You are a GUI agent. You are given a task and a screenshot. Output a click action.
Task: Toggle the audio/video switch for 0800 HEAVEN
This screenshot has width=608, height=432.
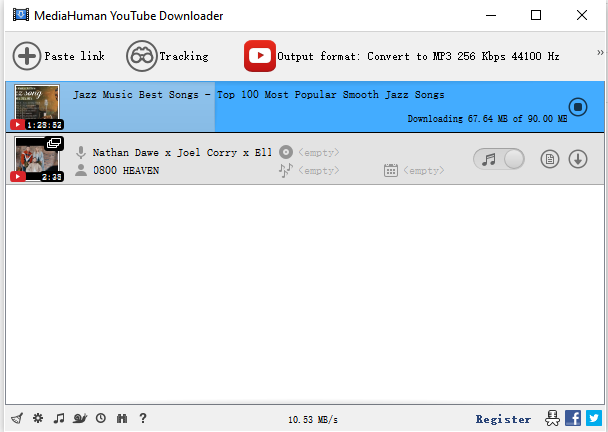[x=499, y=159]
